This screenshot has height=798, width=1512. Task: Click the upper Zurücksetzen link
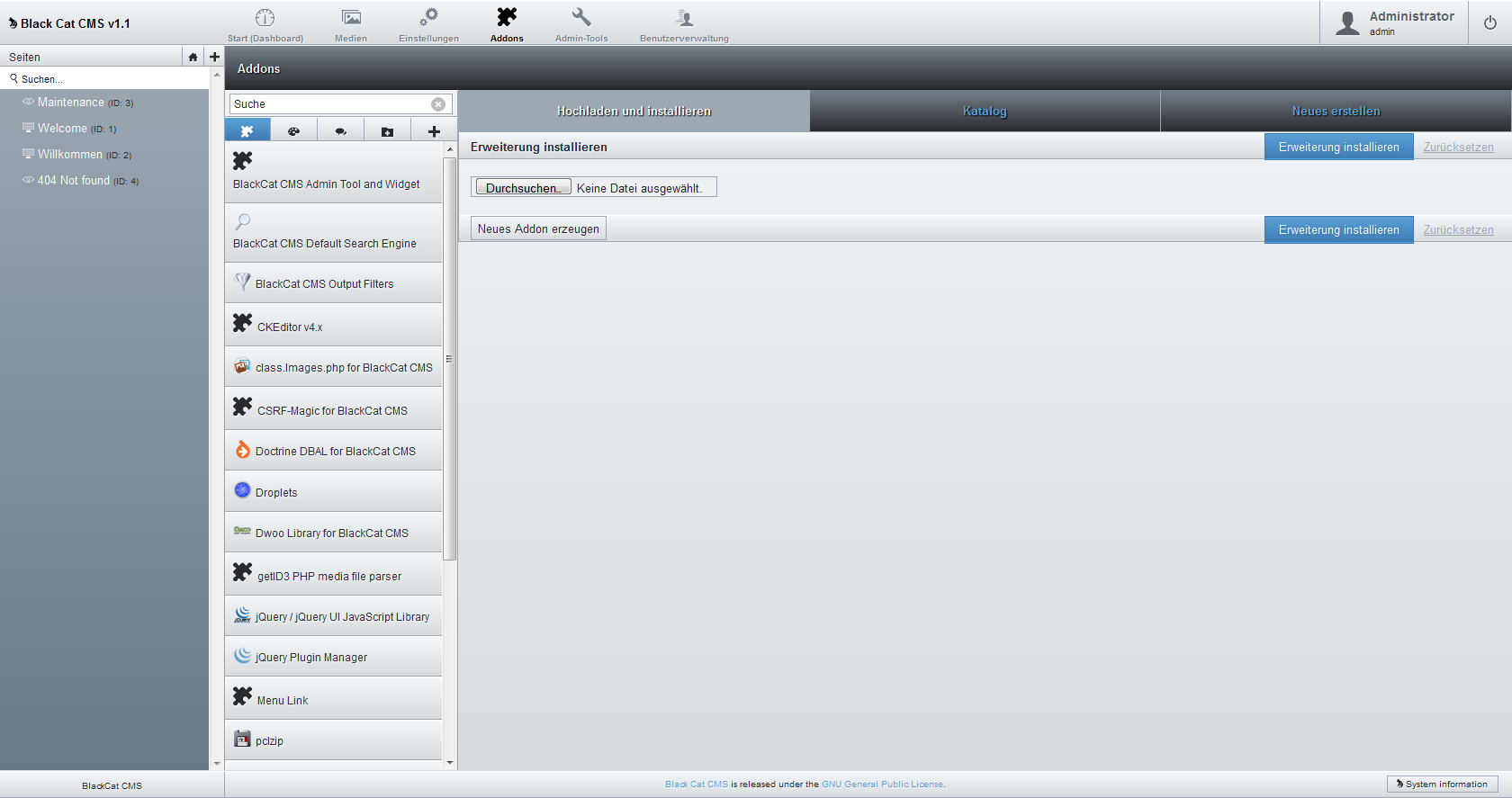point(1458,147)
